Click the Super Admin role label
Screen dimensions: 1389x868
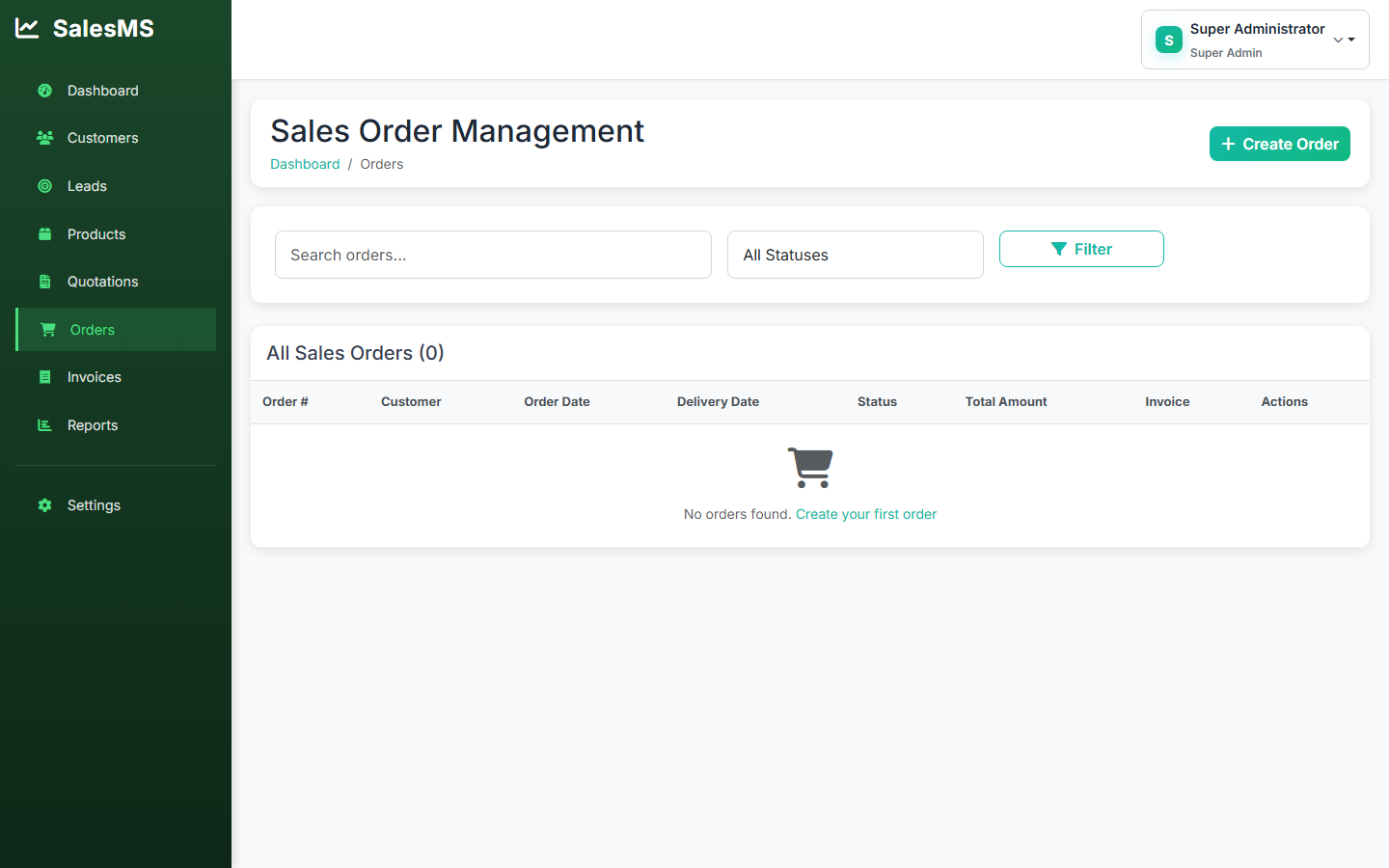(x=1226, y=53)
